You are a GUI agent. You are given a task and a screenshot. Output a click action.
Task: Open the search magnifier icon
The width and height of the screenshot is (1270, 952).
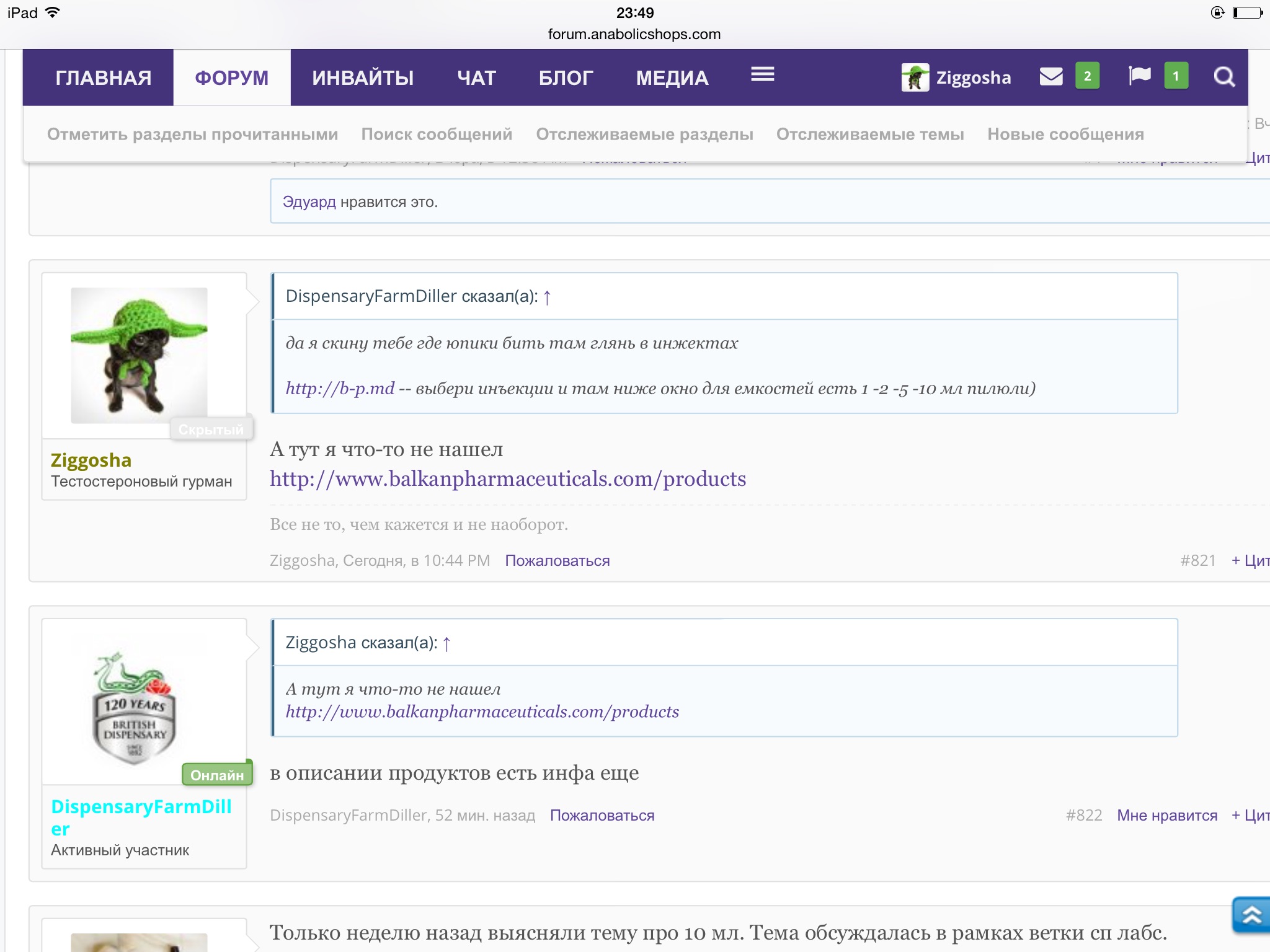tap(1223, 77)
